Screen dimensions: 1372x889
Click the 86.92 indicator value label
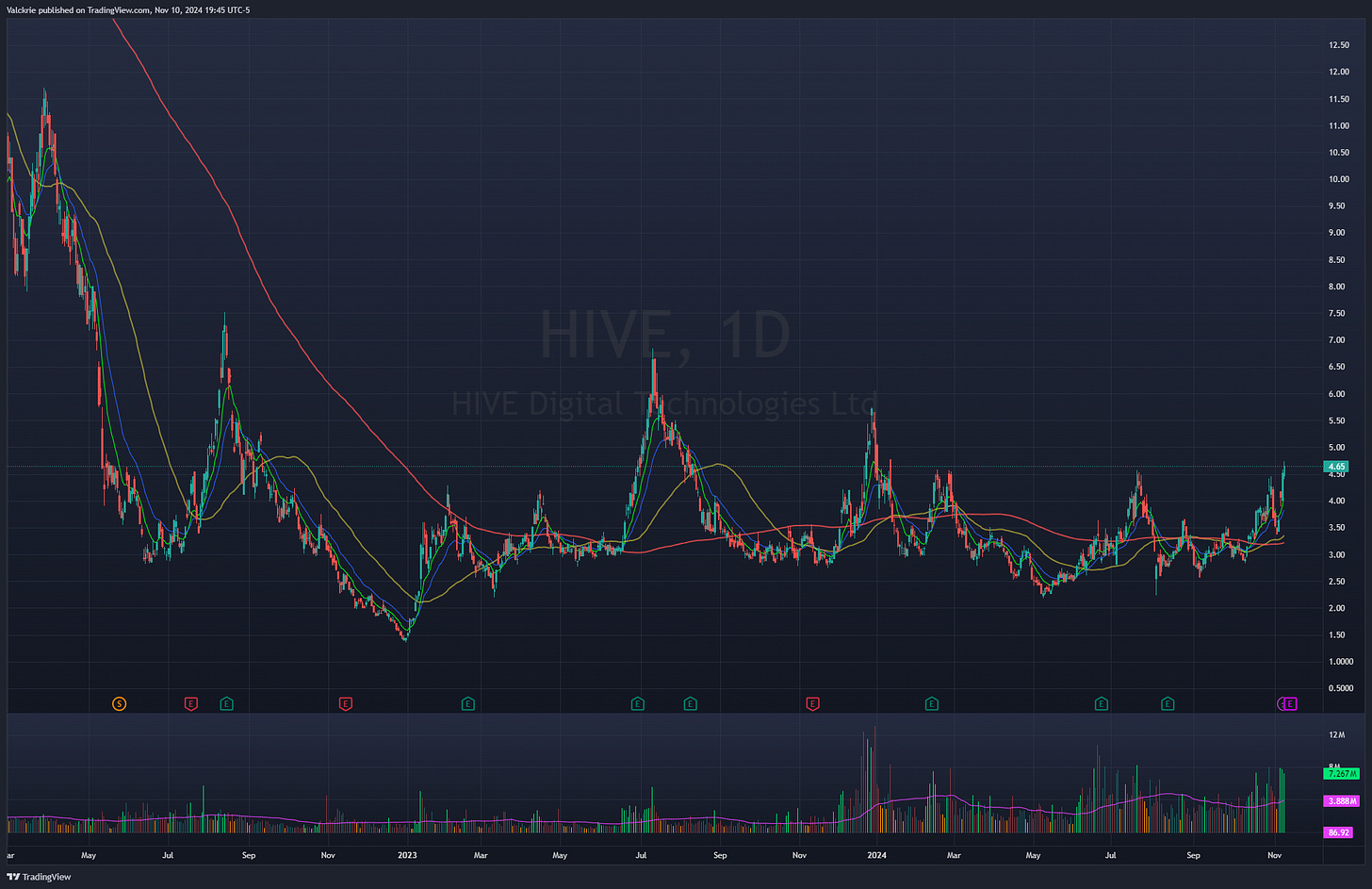pos(1338,832)
